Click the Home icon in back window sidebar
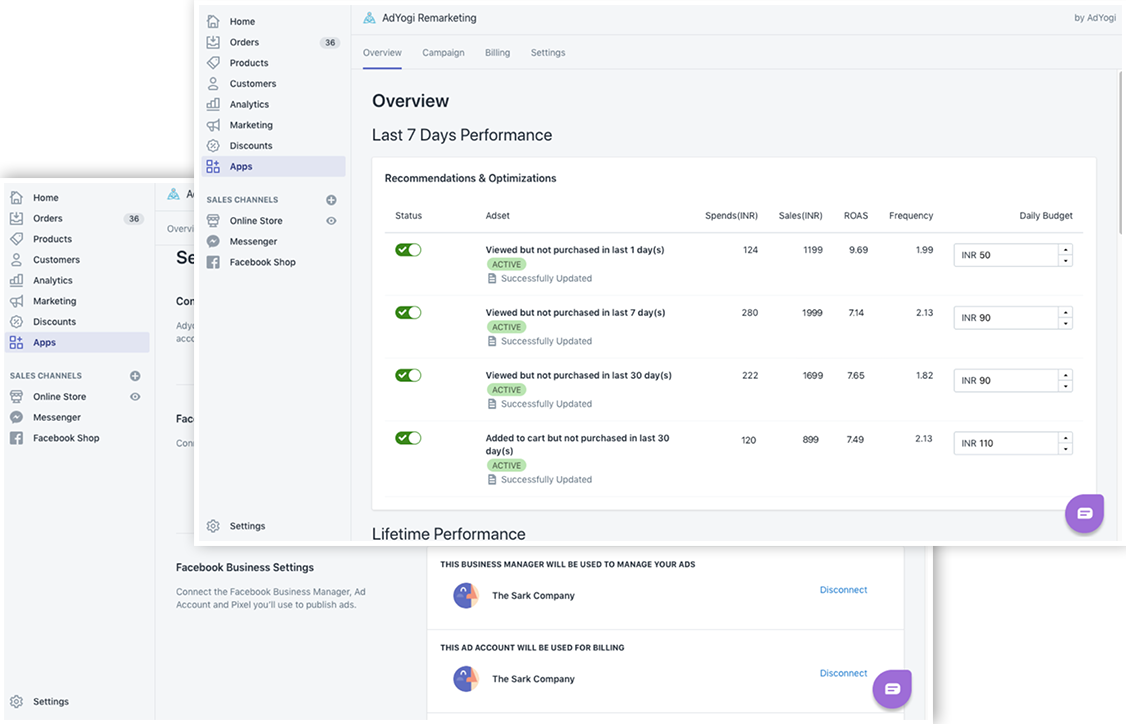 17,198
